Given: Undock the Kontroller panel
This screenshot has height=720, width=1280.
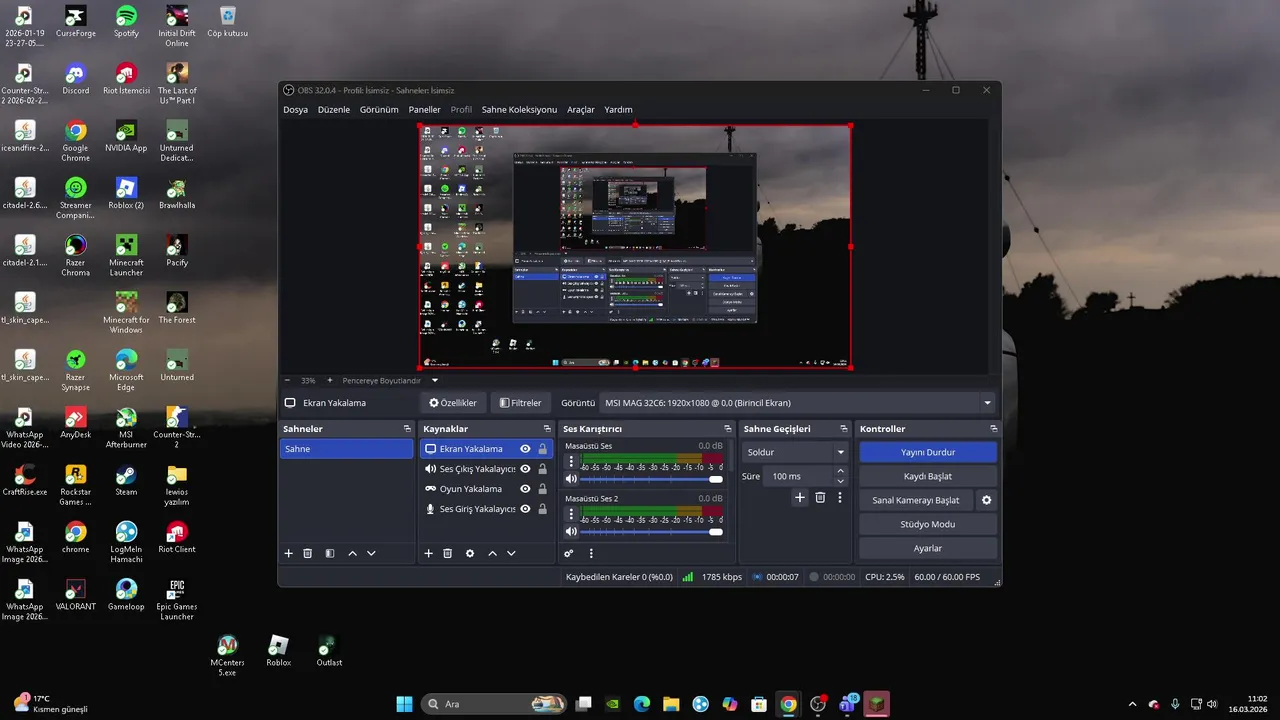Looking at the screenshot, I should pos(993,429).
